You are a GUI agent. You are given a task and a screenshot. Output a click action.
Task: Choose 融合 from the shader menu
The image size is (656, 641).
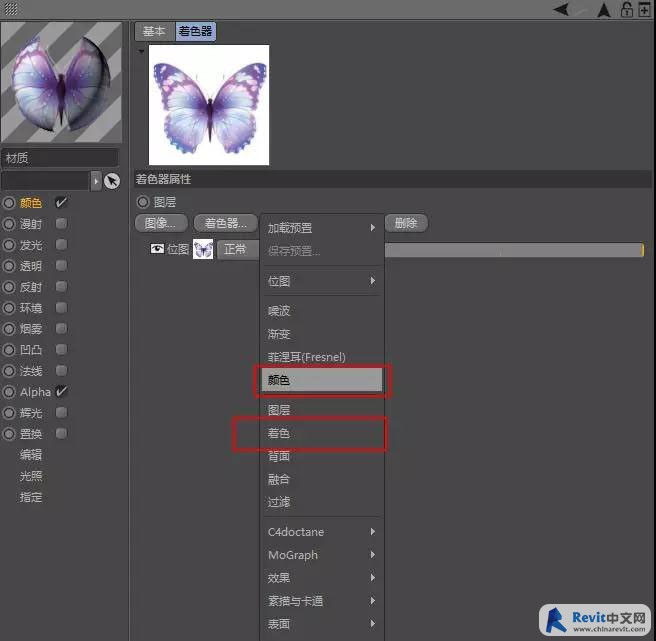(x=321, y=479)
